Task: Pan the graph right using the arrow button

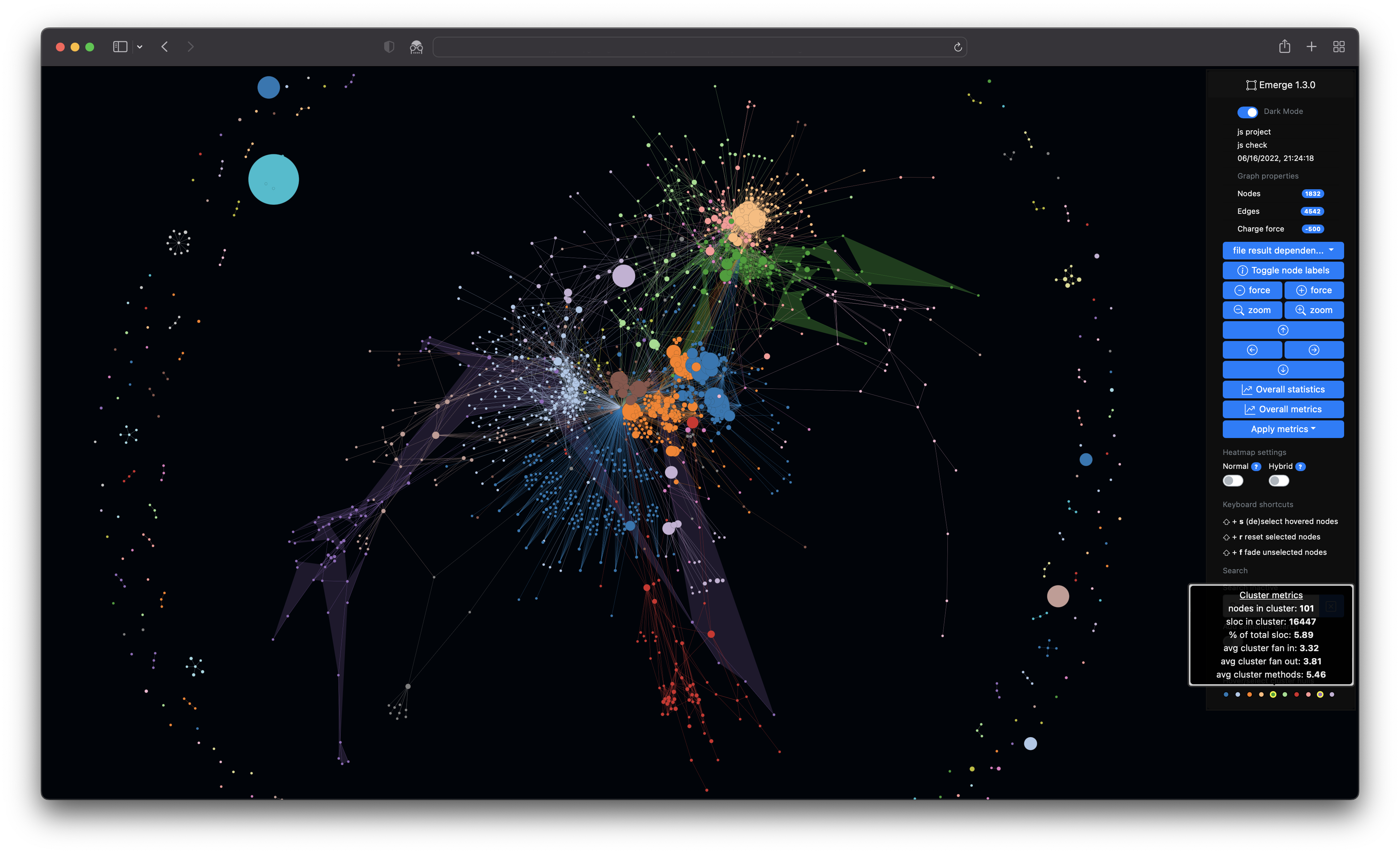Action: pyautogui.click(x=1314, y=350)
